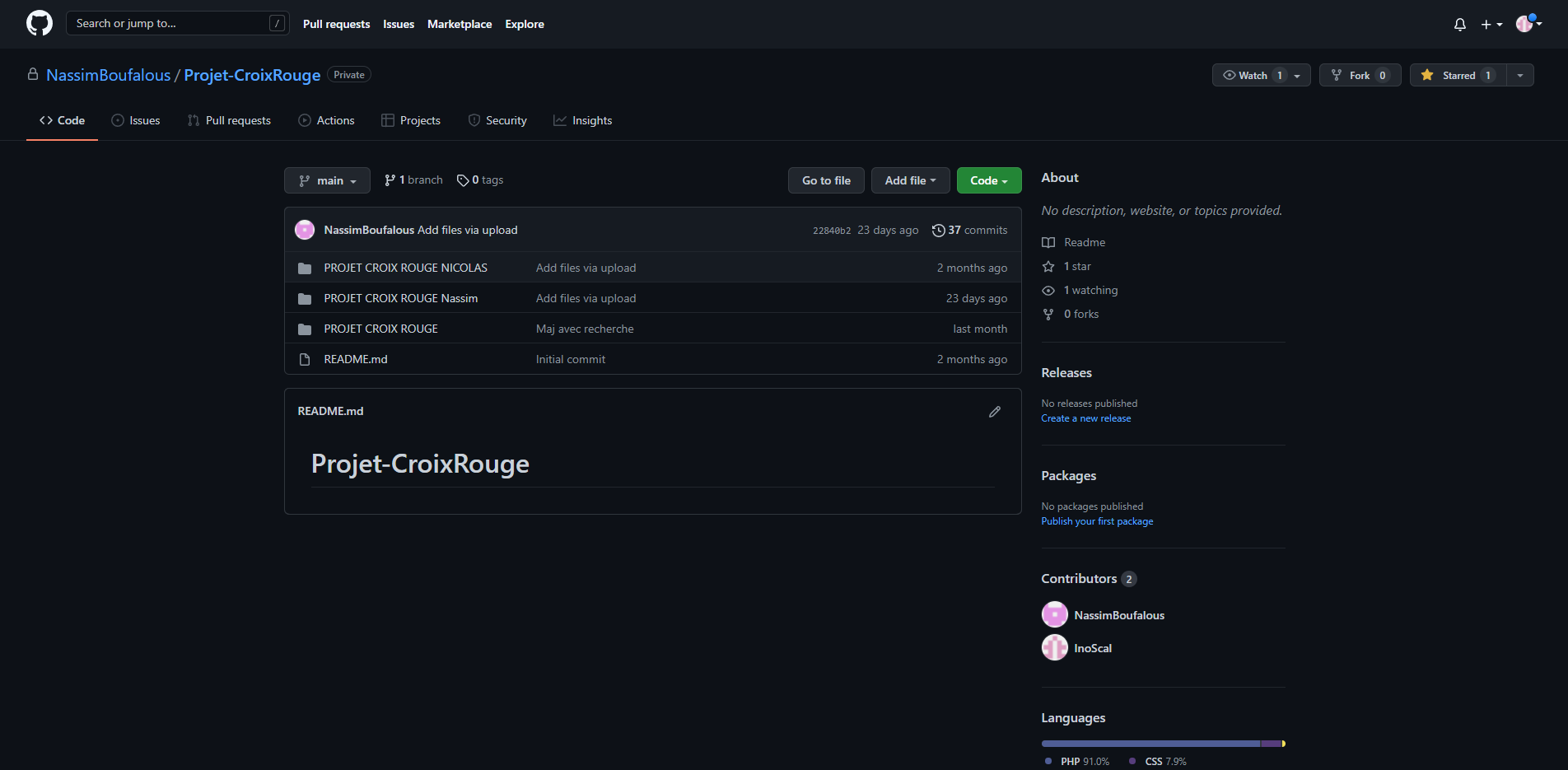Click the README.md file icon
This screenshot has height=770, width=1568.
click(305, 360)
